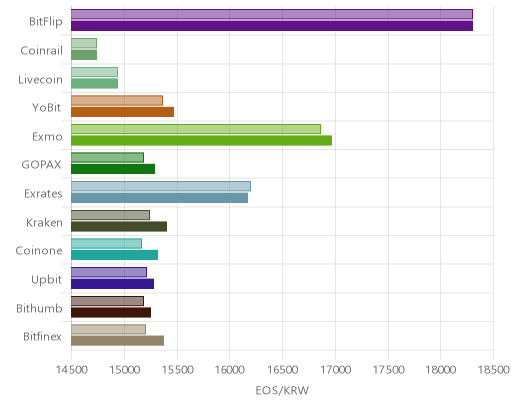Click the dark purple BitFlip bar
This screenshot has width=512, height=408.
point(272,26)
